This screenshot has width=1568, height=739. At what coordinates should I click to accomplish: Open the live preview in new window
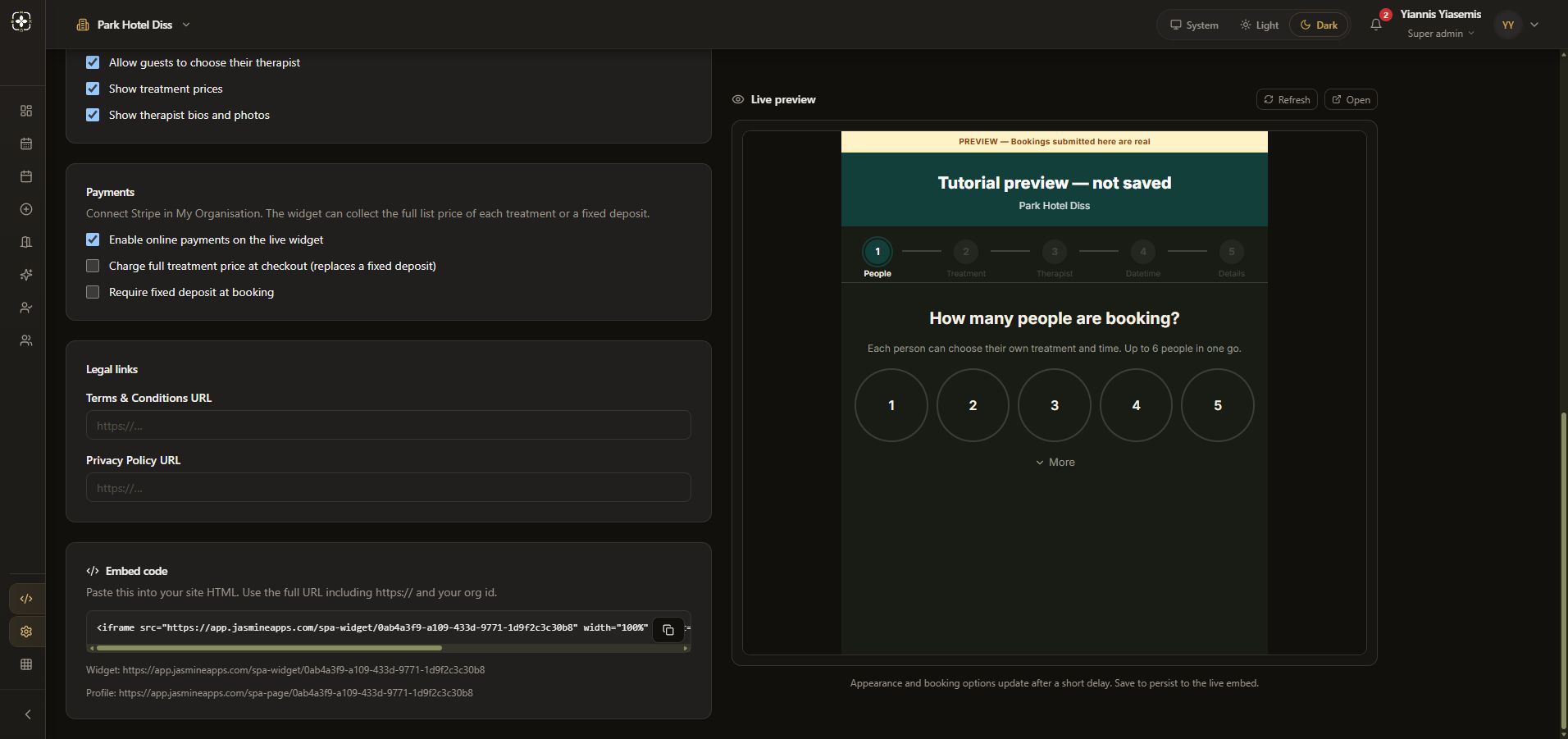[1351, 99]
